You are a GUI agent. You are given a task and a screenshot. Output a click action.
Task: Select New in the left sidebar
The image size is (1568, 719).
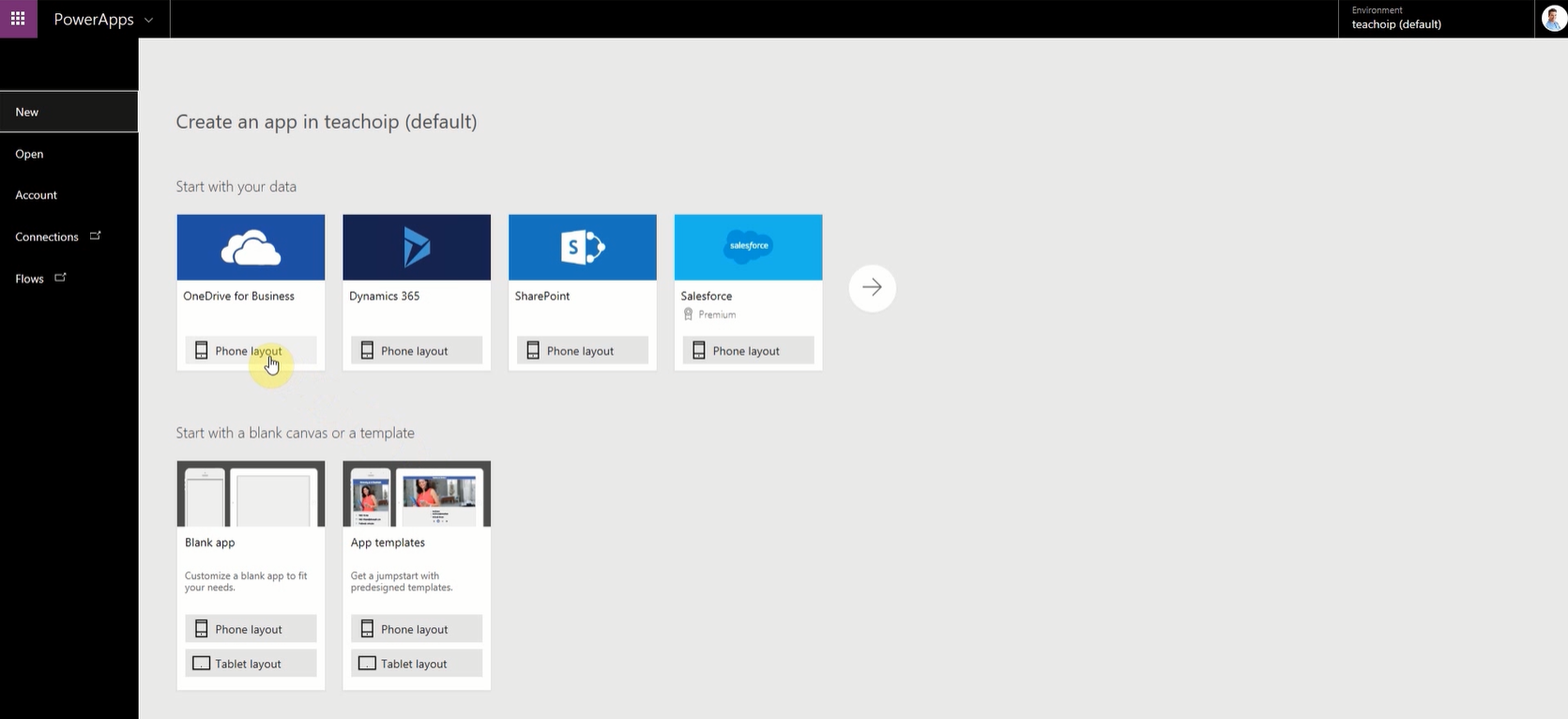click(69, 112)
